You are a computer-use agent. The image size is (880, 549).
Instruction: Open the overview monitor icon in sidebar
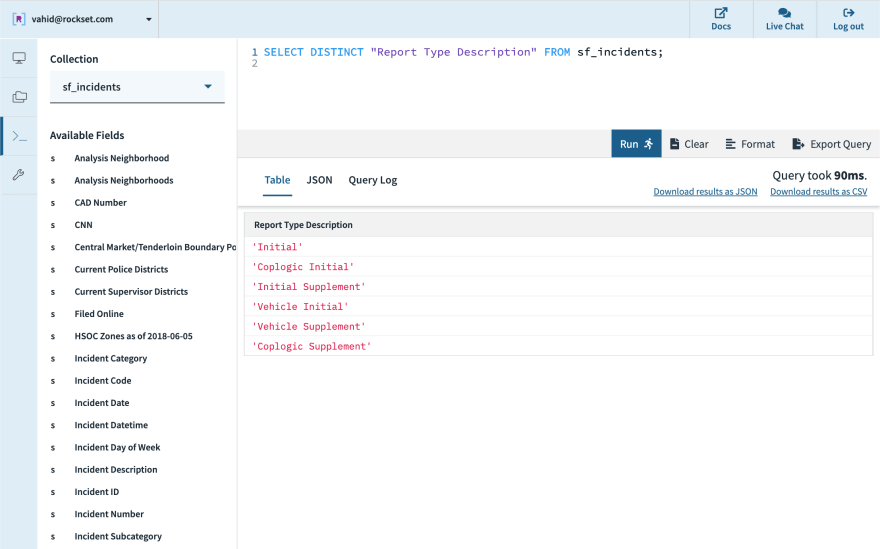(x=19, y=58)
